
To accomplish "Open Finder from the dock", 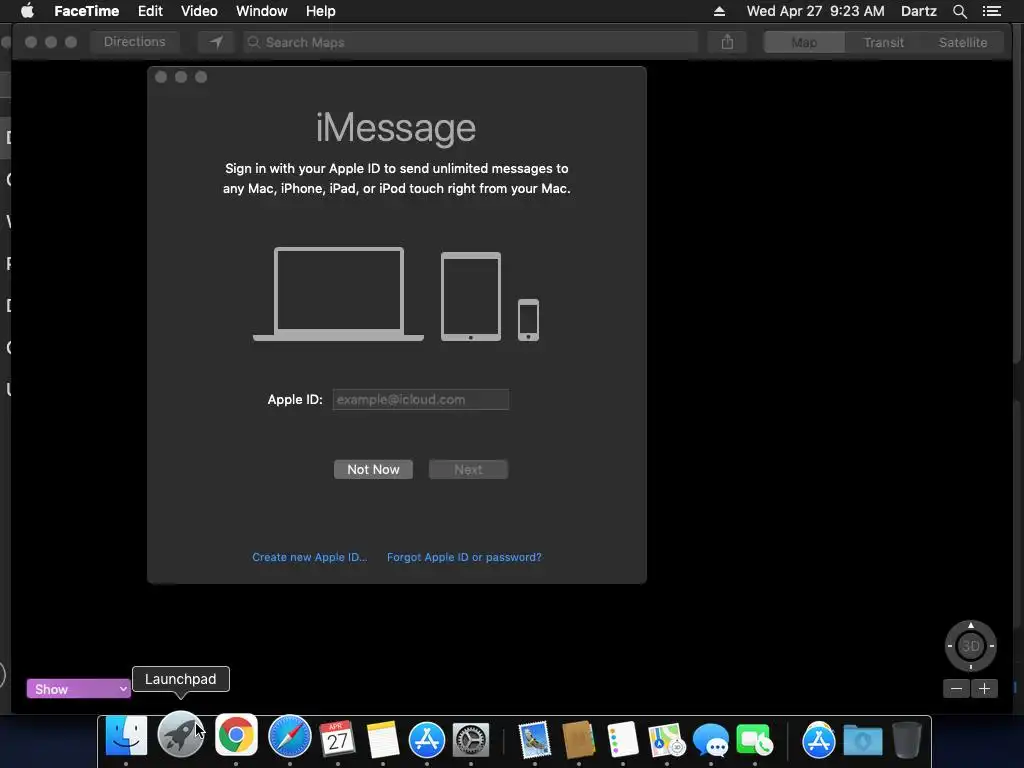I will 126,736.
